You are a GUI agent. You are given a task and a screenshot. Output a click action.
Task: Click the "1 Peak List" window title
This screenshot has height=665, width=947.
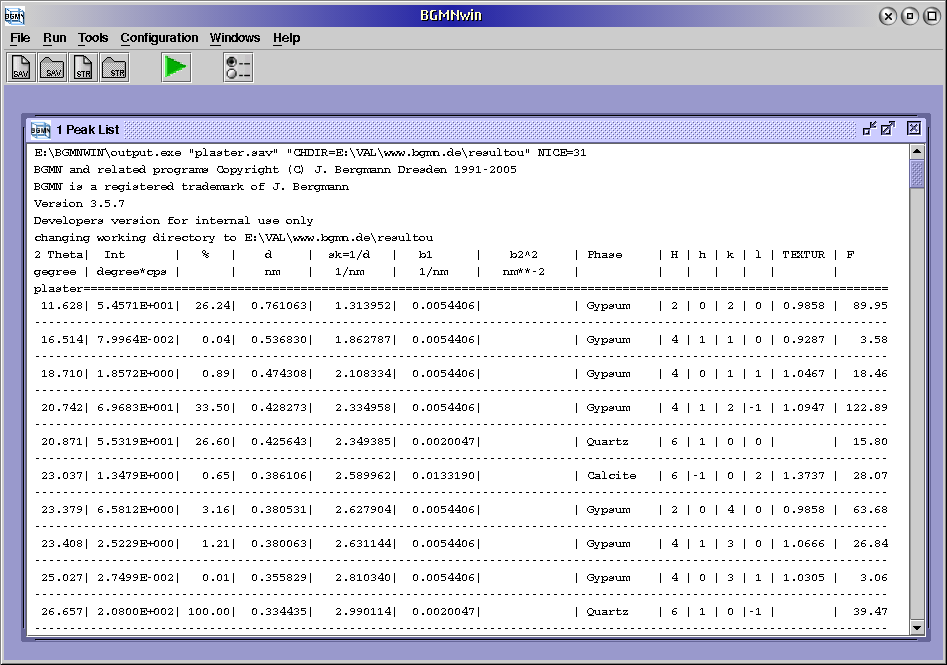coord(88,129)
